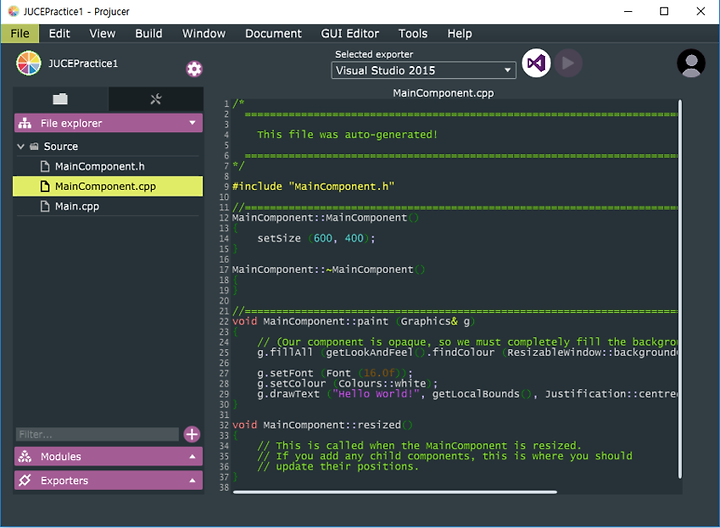Click the vertical code editor scrollbar
This screenshot has width=720, height=528.
(x=680, y=289)
